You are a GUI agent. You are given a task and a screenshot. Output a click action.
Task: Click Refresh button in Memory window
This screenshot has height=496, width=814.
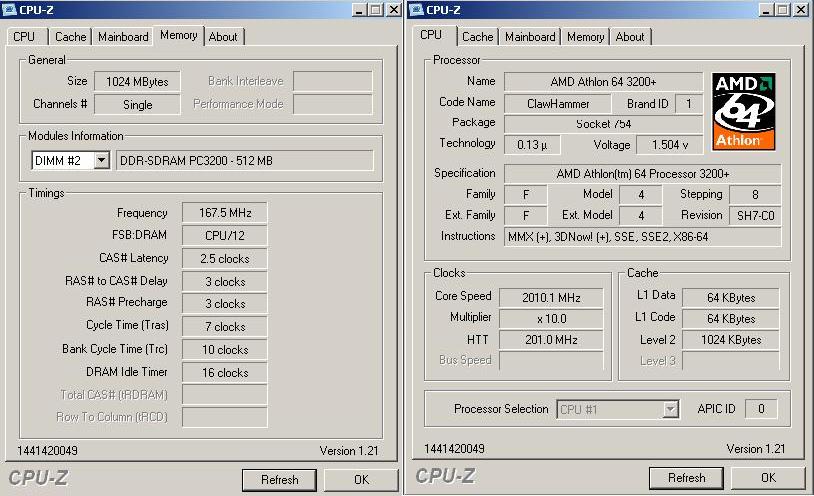[x=279, y=480]
